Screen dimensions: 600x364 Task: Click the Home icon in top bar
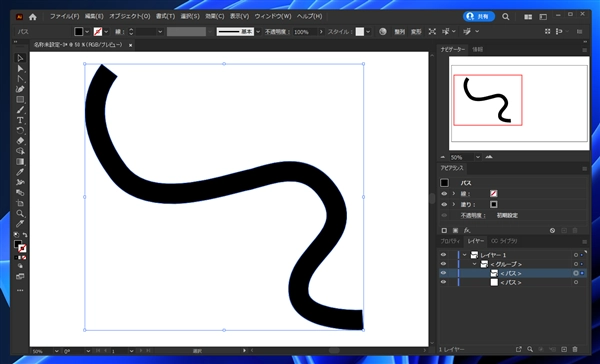(x=33, y=17)
